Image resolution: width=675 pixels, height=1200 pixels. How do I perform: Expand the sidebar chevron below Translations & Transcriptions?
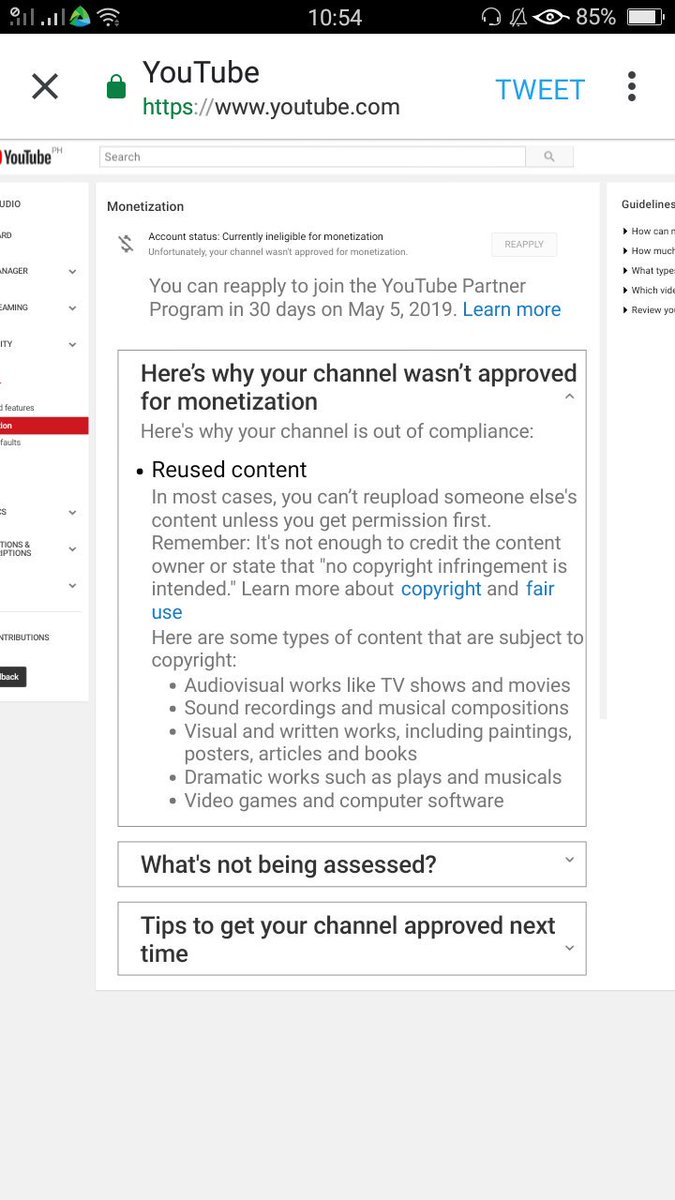coord(73,585)
